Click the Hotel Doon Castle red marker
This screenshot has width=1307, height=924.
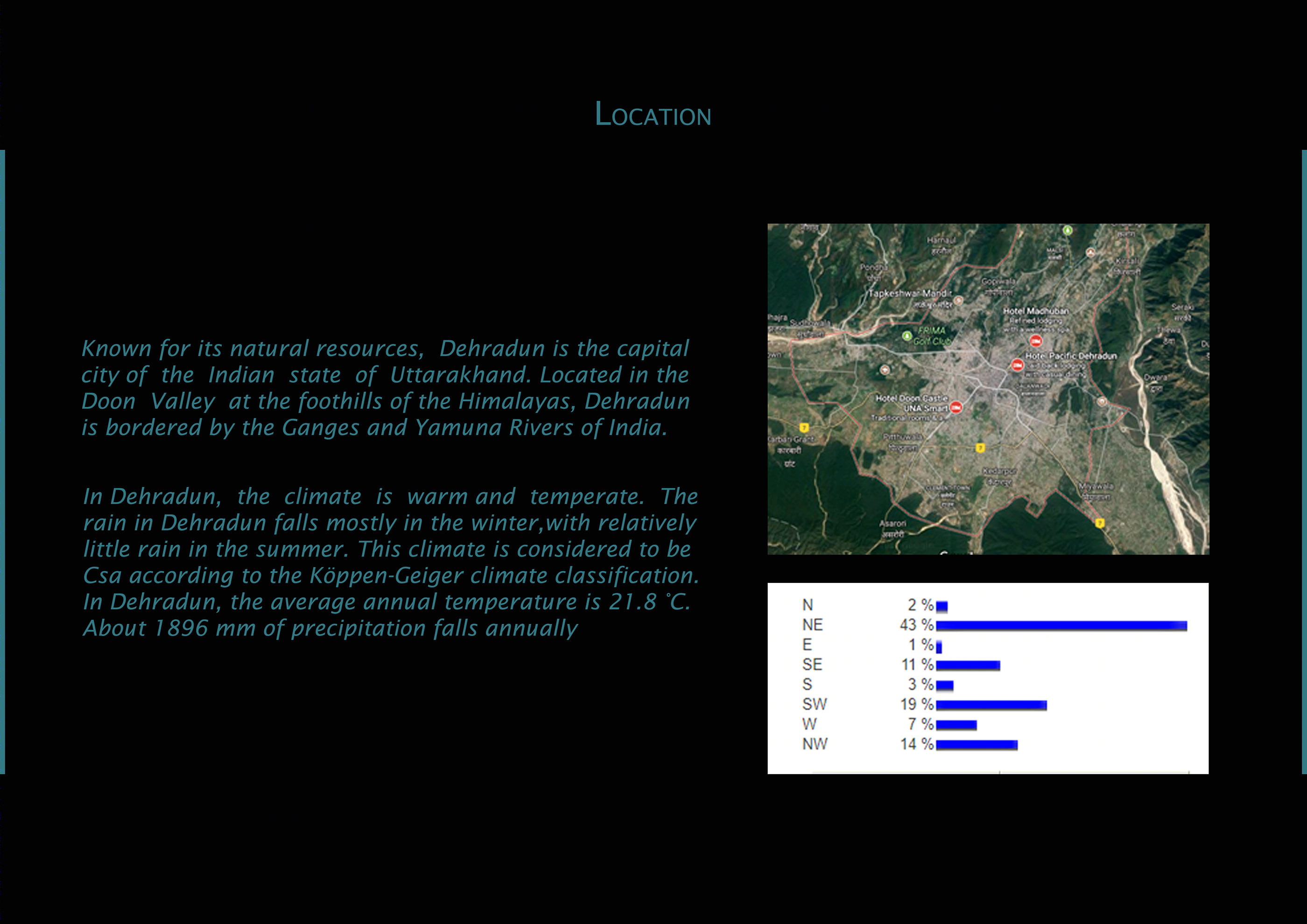[x=956, y=407]
